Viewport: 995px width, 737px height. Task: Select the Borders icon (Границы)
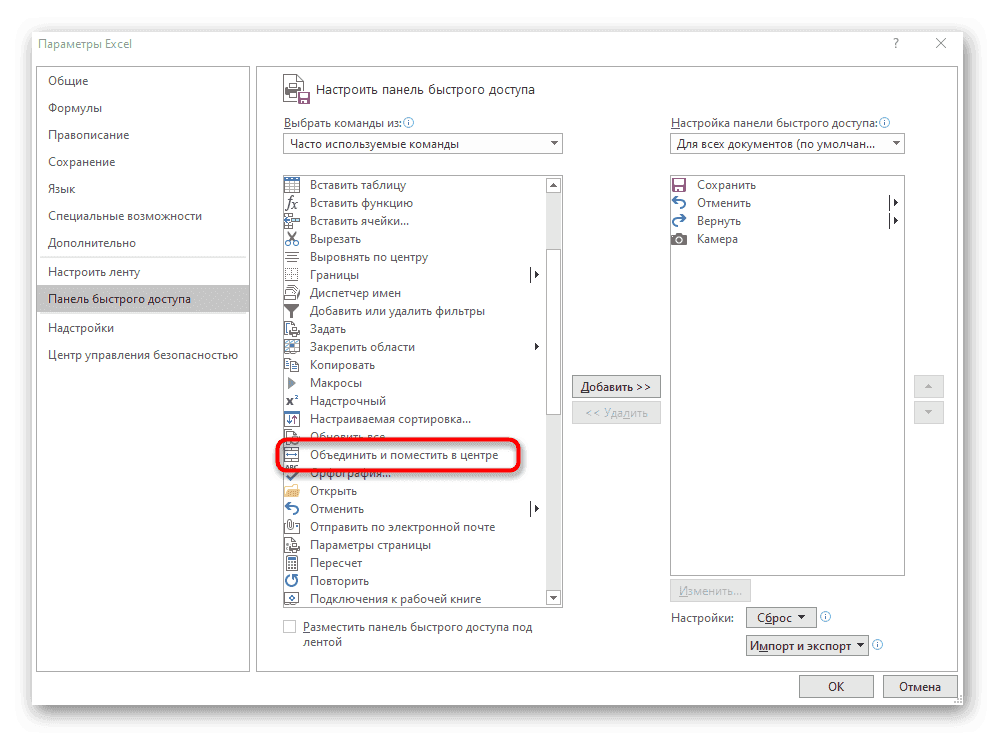(x=292, y=275)
